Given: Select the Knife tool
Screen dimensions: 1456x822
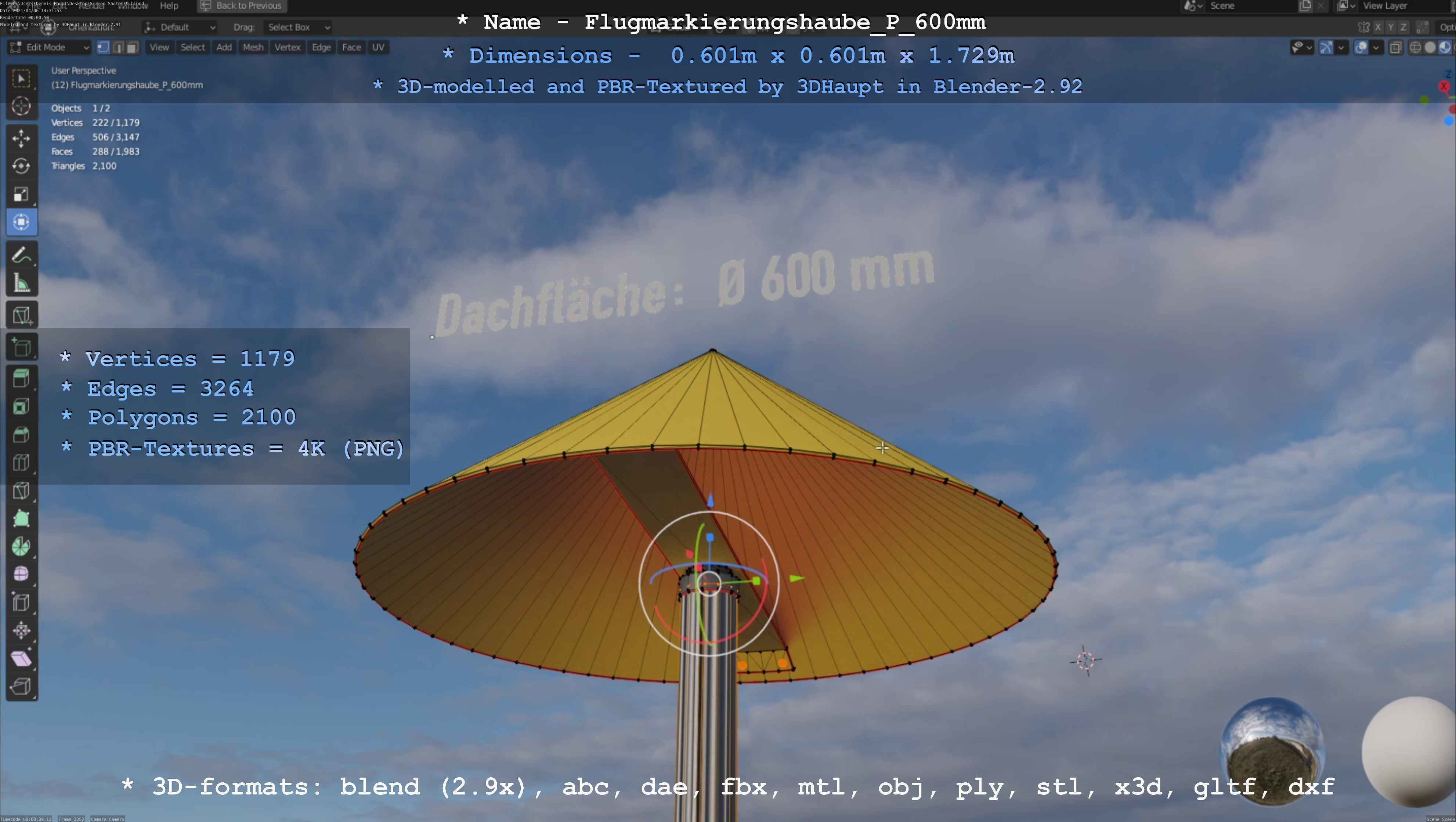Looking at the screenshot, I should pyautogui.click(x=21, y=490).
